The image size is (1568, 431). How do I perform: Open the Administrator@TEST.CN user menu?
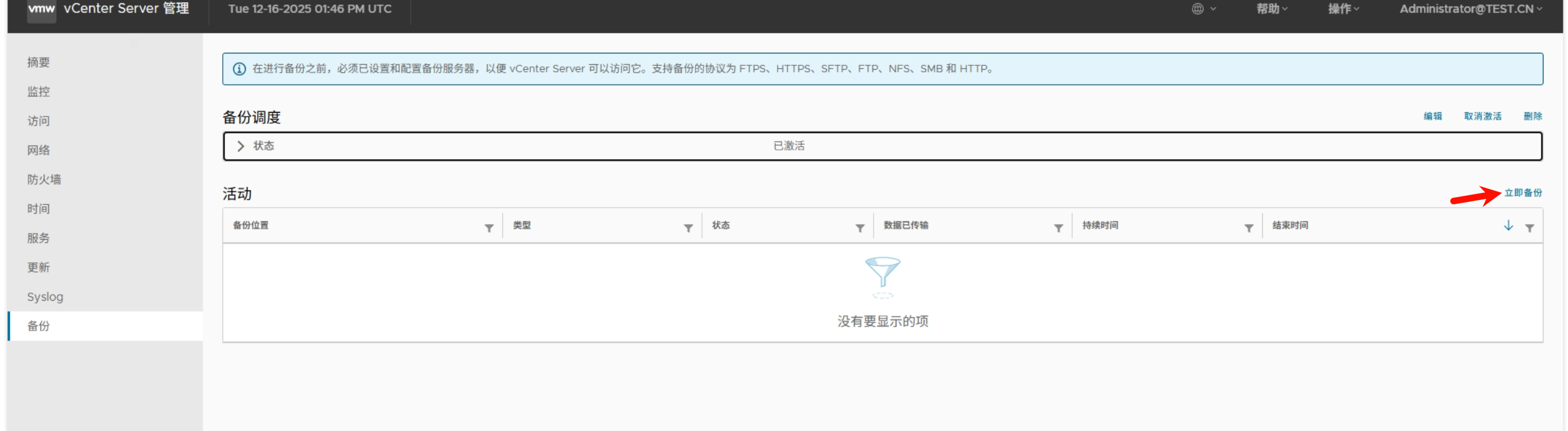1470,9
